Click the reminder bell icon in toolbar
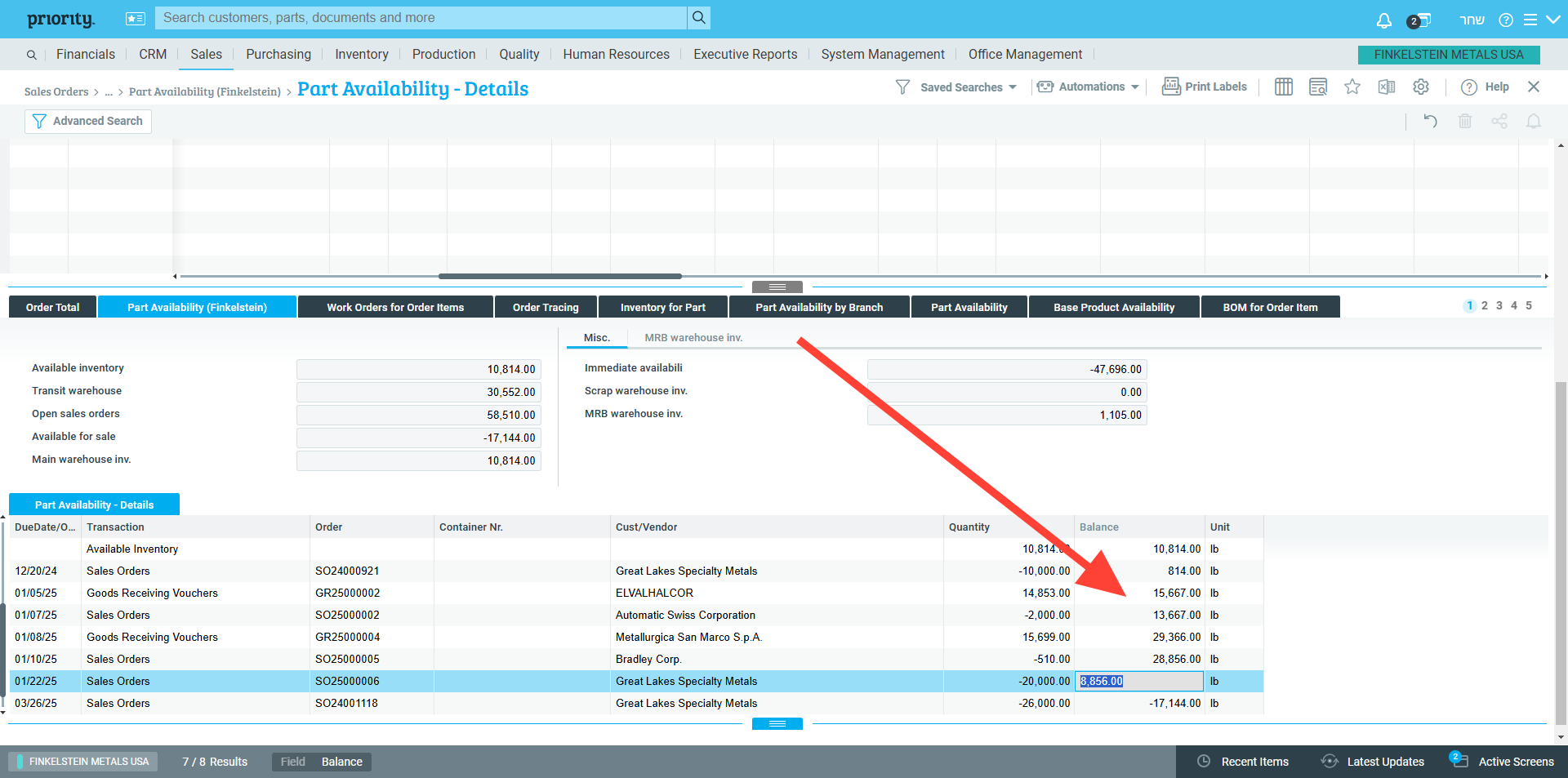Image resolution: width=1568 pixels, height=778 pixels. tap(1534, 121)
